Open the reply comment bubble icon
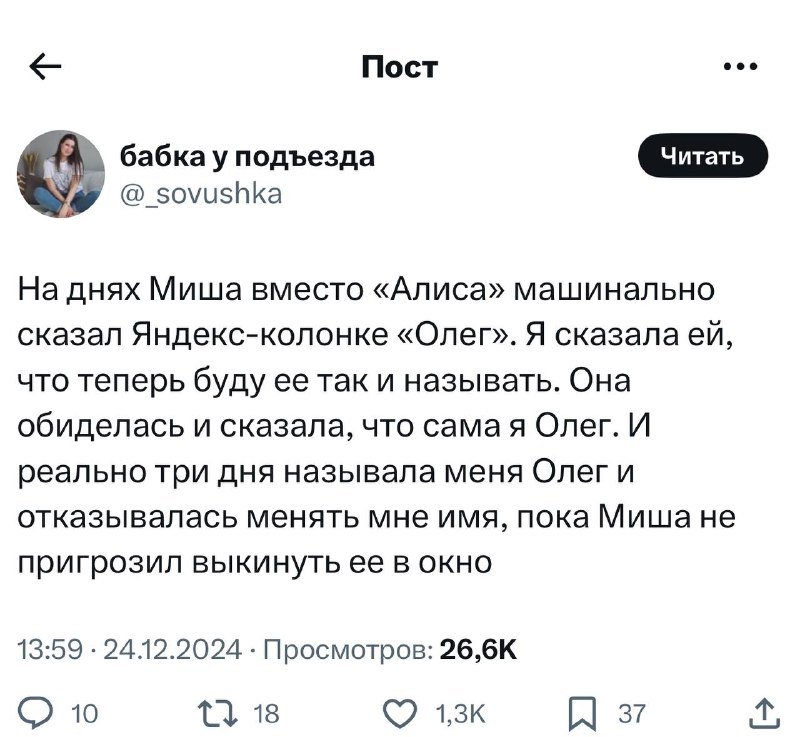 coord(35,713)
